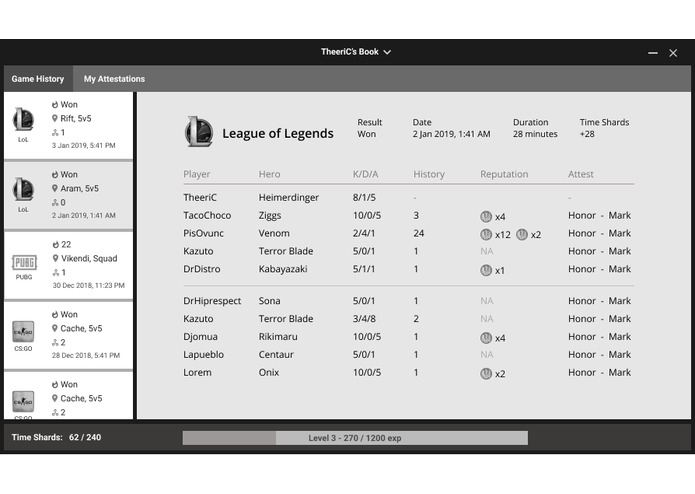Click the 28 minutes duration value
The height and width of the screenshot is (494, 695).
[535, 134]
